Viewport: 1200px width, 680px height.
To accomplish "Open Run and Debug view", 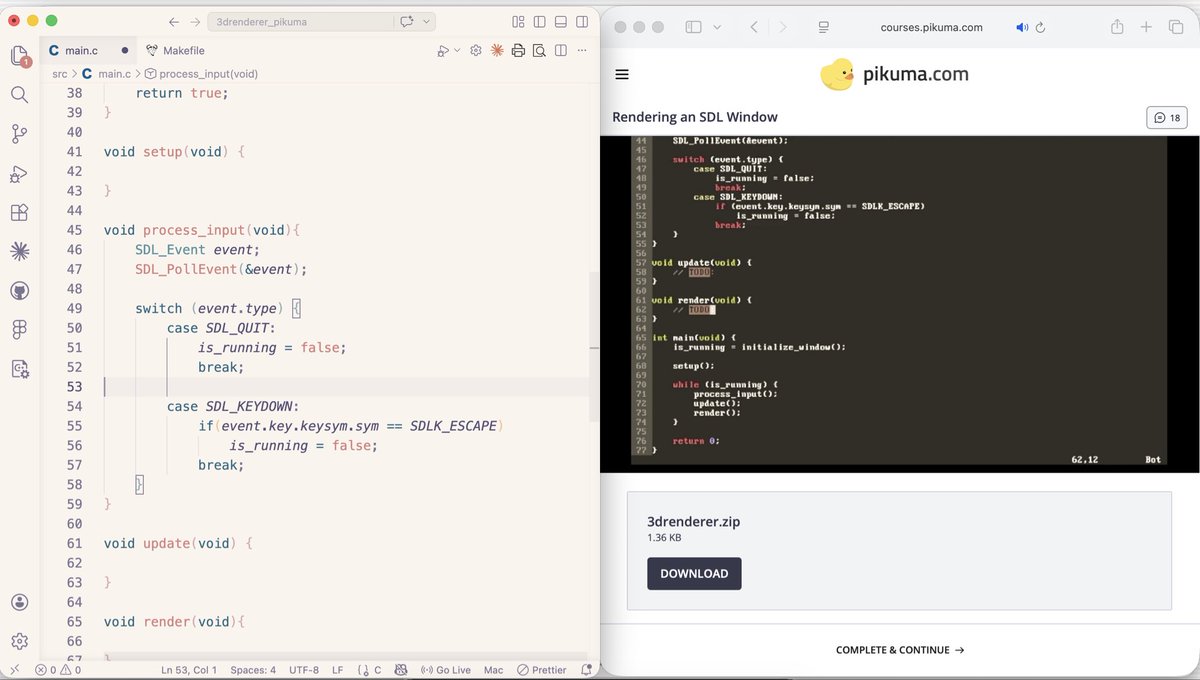I will click(x=19, y=174).
